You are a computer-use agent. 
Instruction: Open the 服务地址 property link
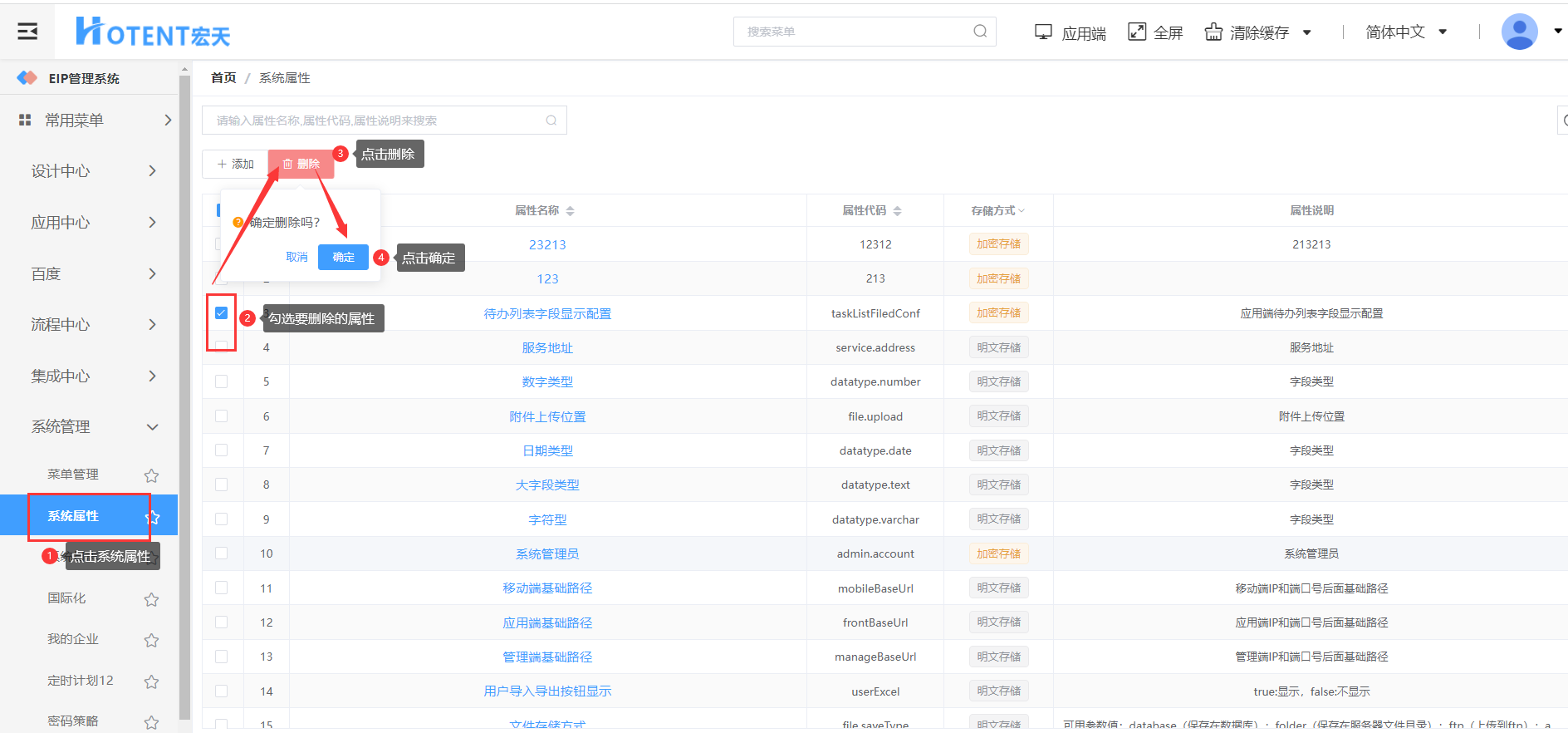click(x=547, y=348)
